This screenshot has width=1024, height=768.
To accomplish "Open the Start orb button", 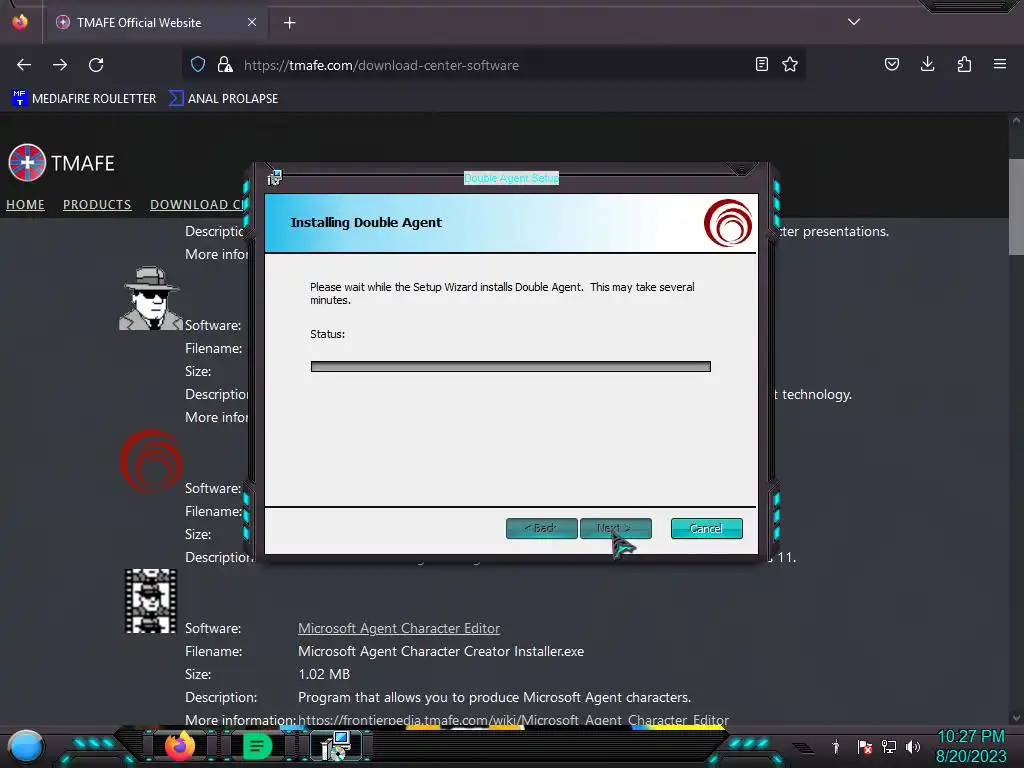I will pos(25,746).
